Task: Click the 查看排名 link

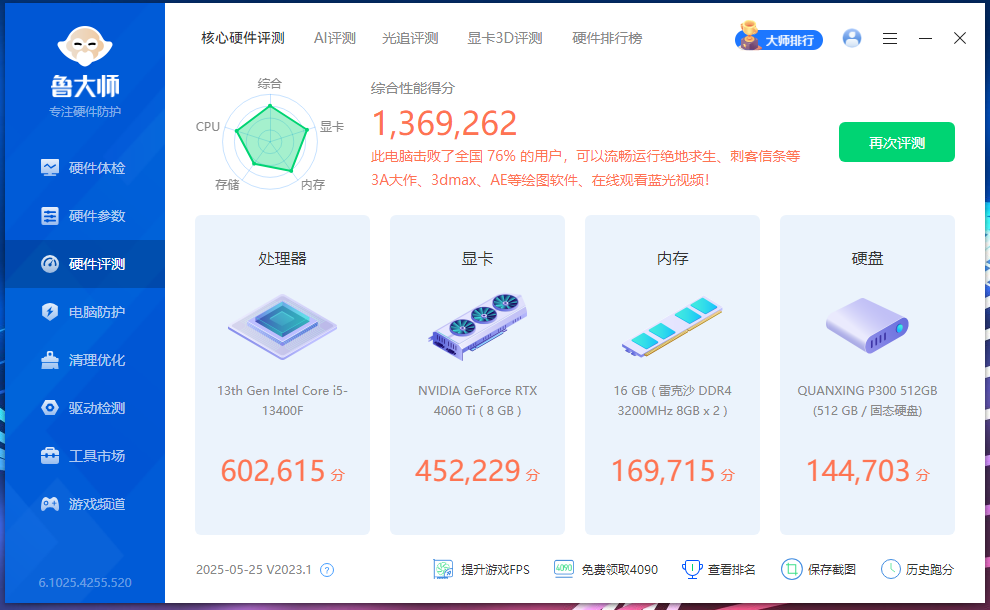Action: [719, 570]
